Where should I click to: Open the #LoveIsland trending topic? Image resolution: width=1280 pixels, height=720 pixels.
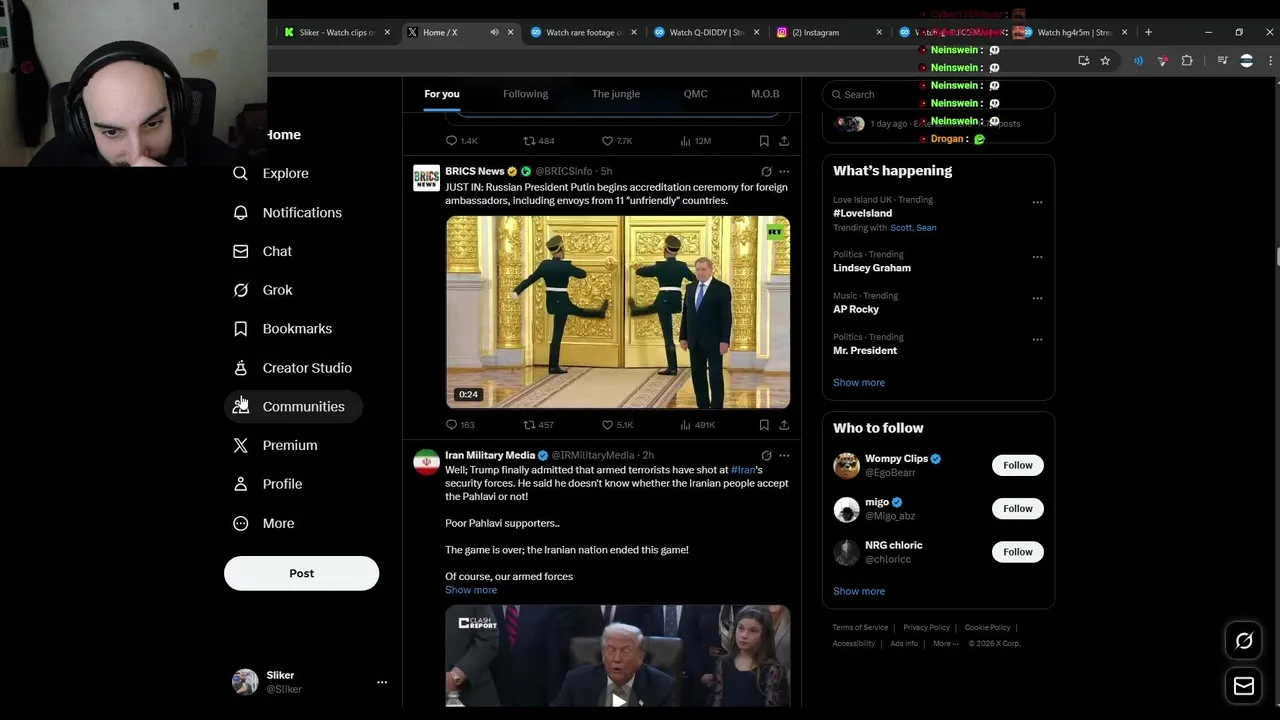[863, 213]
